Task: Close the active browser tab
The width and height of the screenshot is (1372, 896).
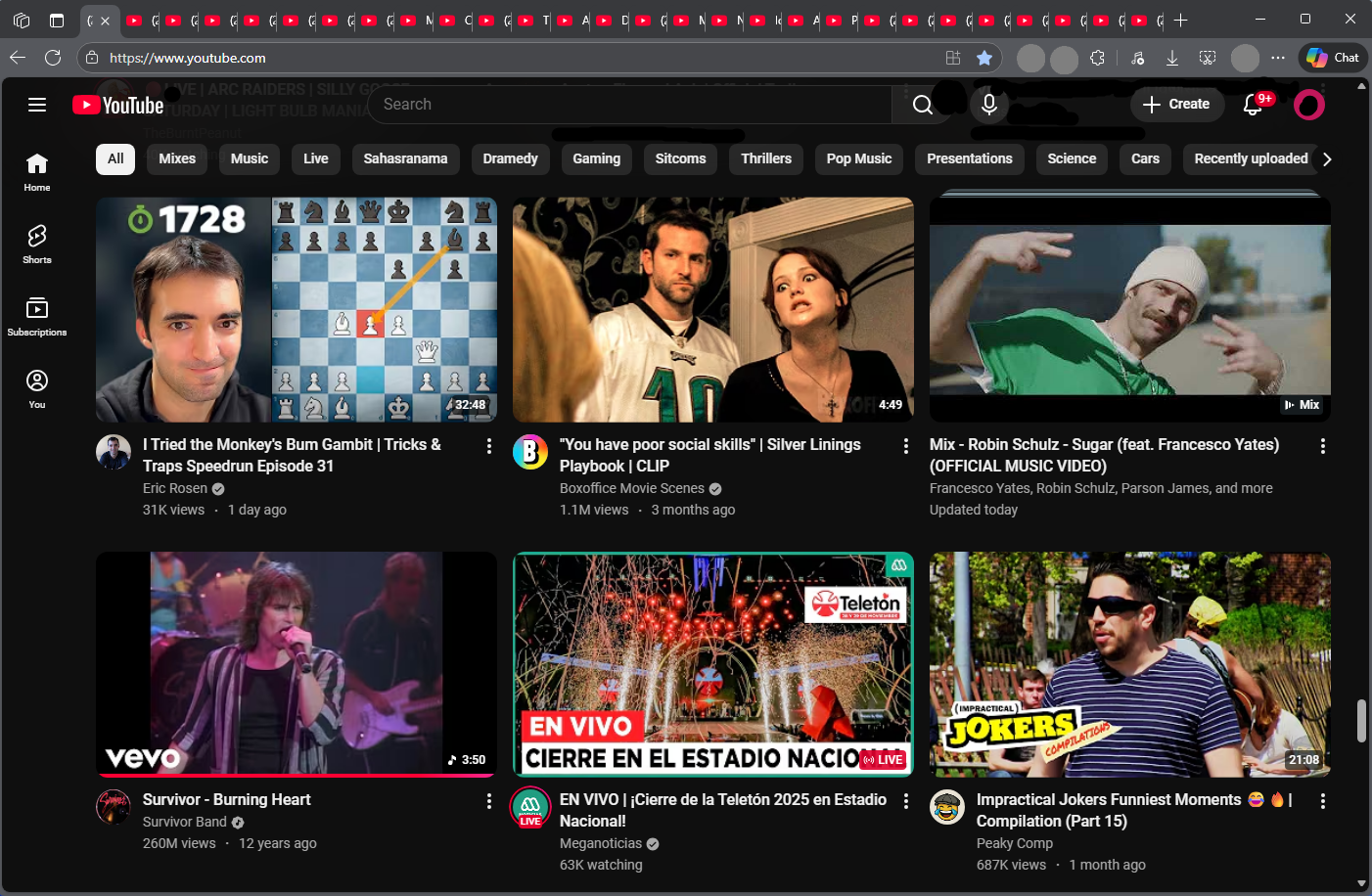Action: tap(105, 20)
